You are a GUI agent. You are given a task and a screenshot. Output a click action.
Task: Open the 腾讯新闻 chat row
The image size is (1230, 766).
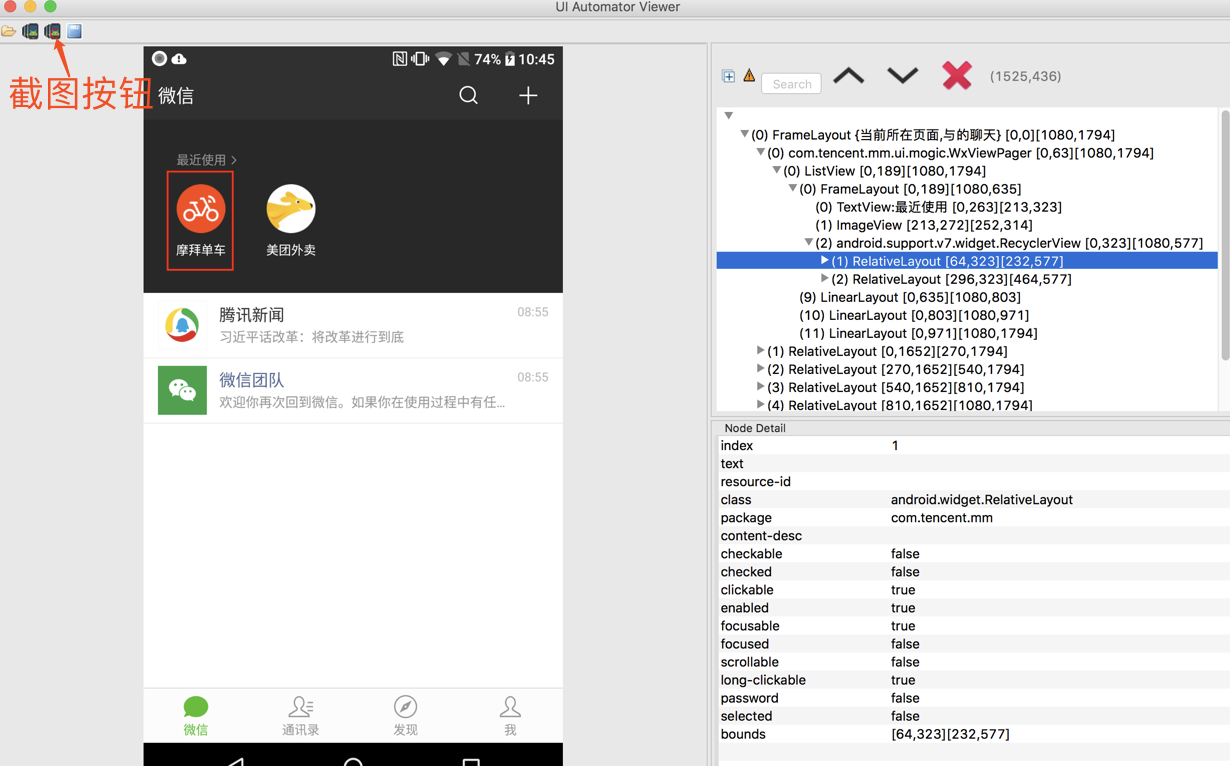353,325
